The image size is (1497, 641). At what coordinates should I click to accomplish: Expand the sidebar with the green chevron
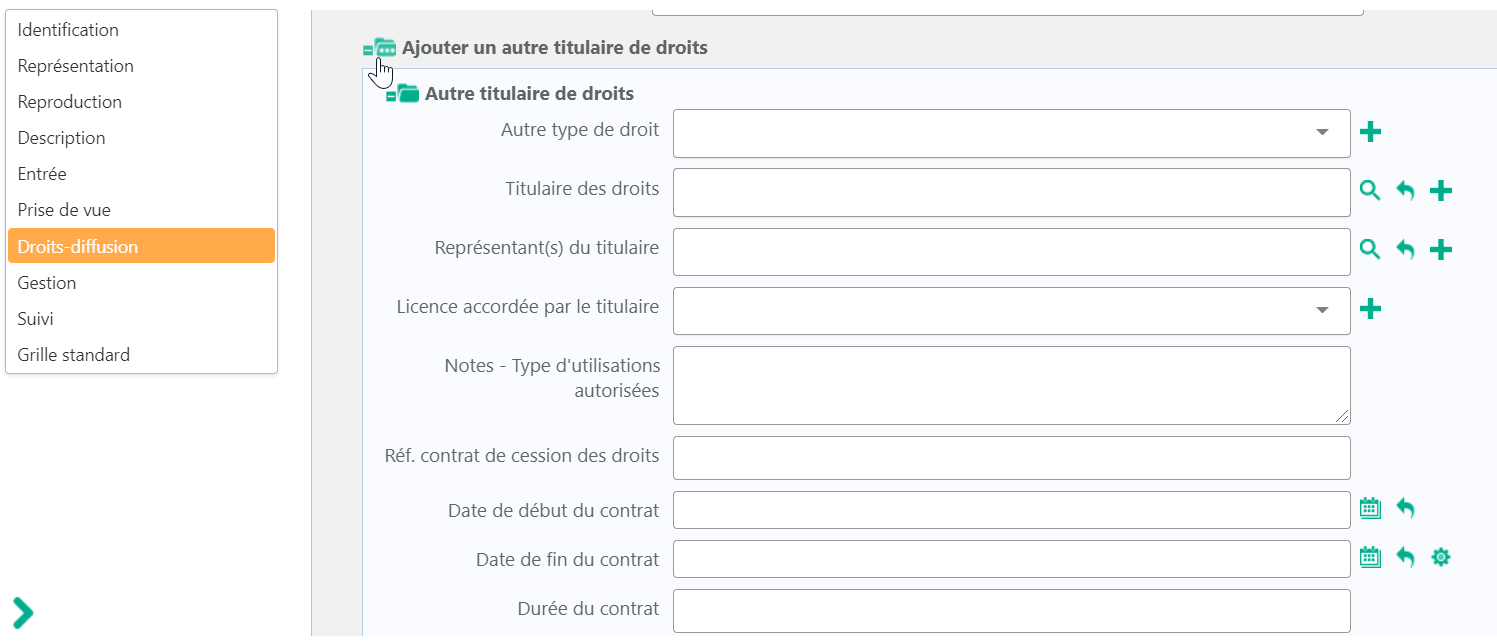point(23,612)
